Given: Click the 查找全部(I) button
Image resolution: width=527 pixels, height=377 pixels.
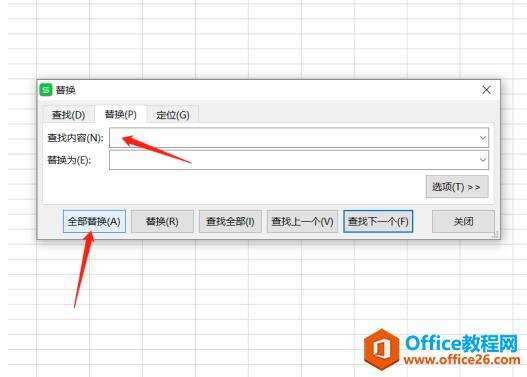Looking at the screenshot, I should point(230,221).
